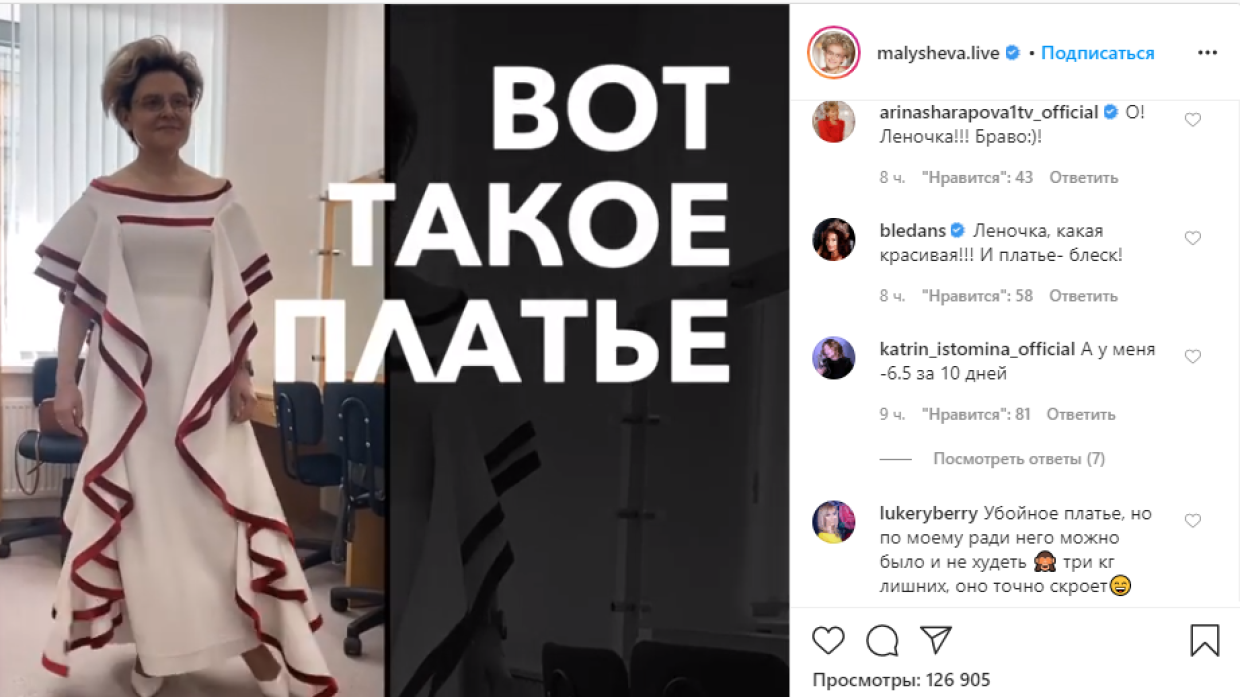This screenshot has height=697, width=1240.
Task: Save the post with the bookmark icon
Action: pos(1205,640)
